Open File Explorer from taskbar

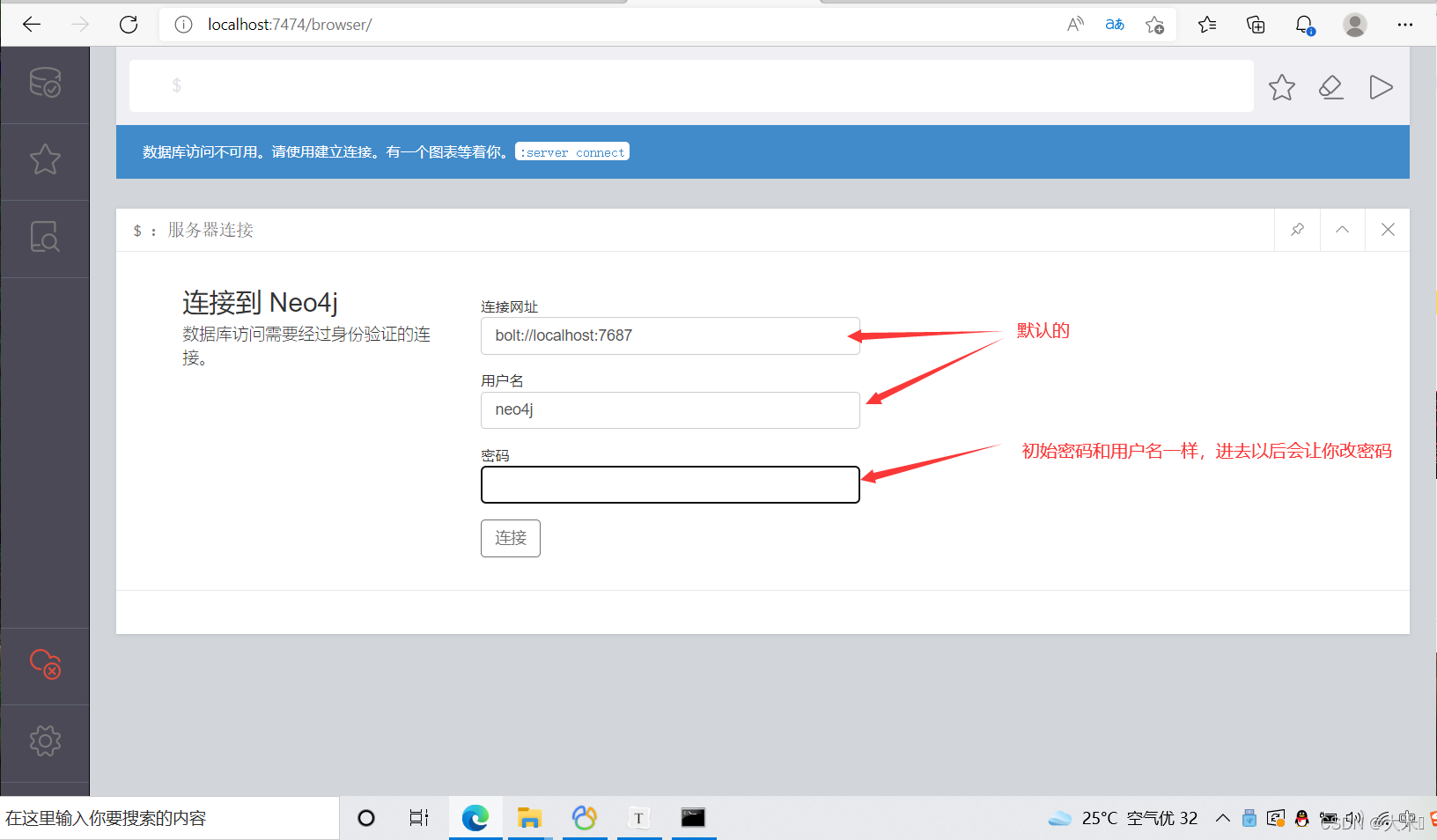pos(529,818)
